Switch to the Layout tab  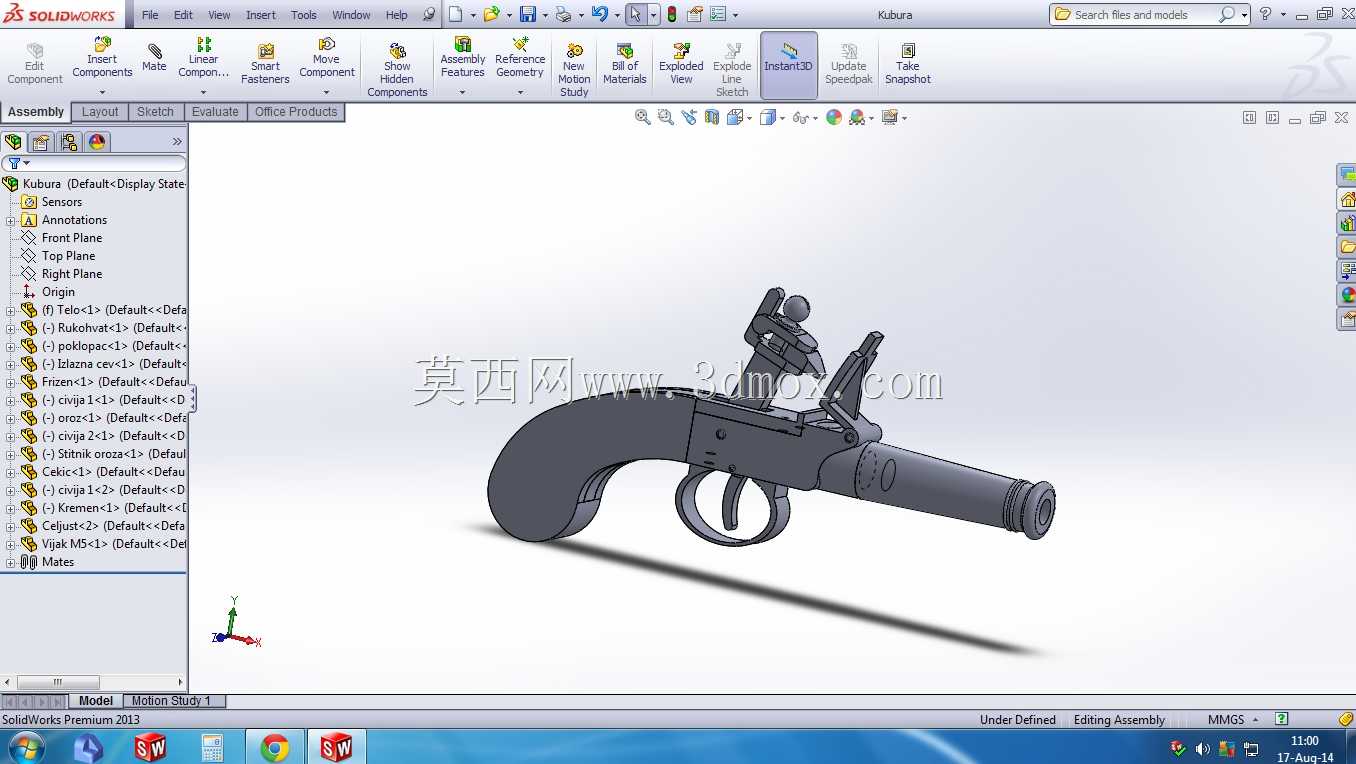pyautogui.click(x=100, y=112)
